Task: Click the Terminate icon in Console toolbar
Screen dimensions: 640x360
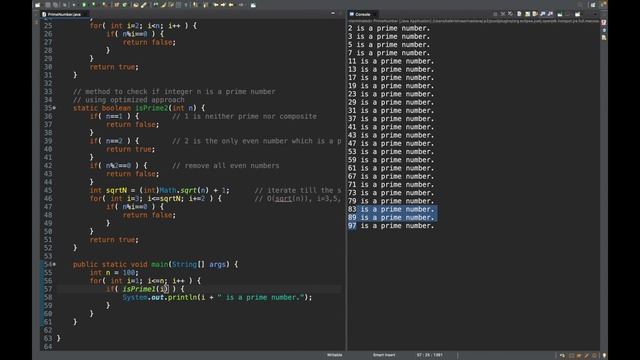Action: 495,14
